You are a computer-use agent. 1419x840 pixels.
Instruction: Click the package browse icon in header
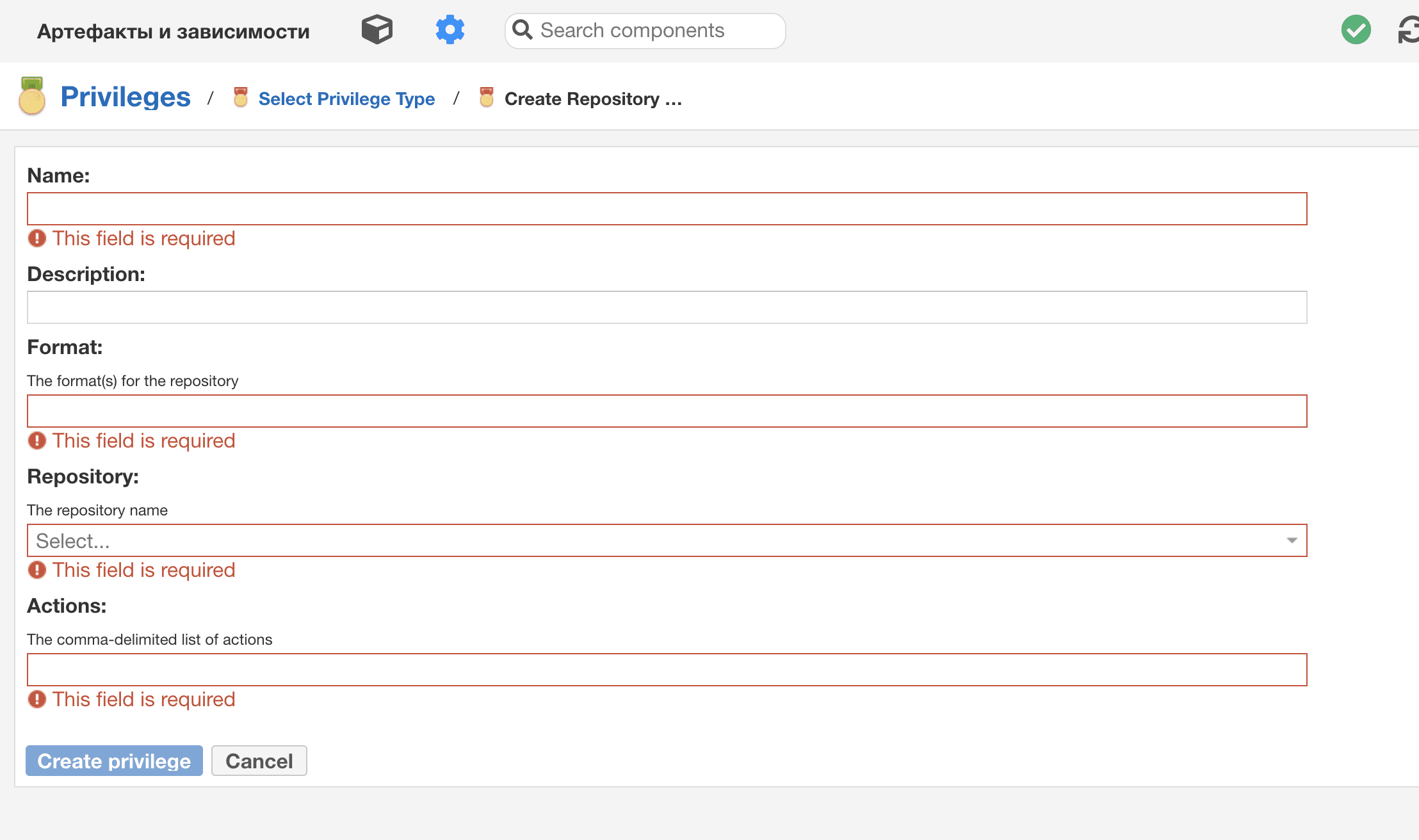[377, 29]
